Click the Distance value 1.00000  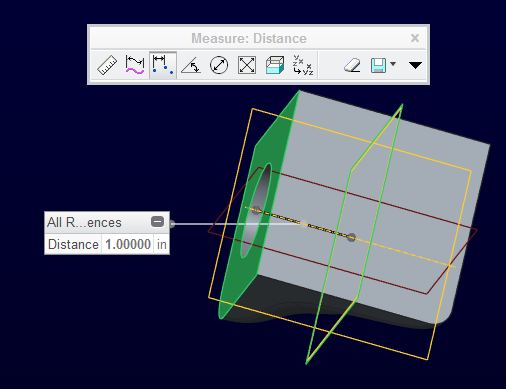[128, 244]
